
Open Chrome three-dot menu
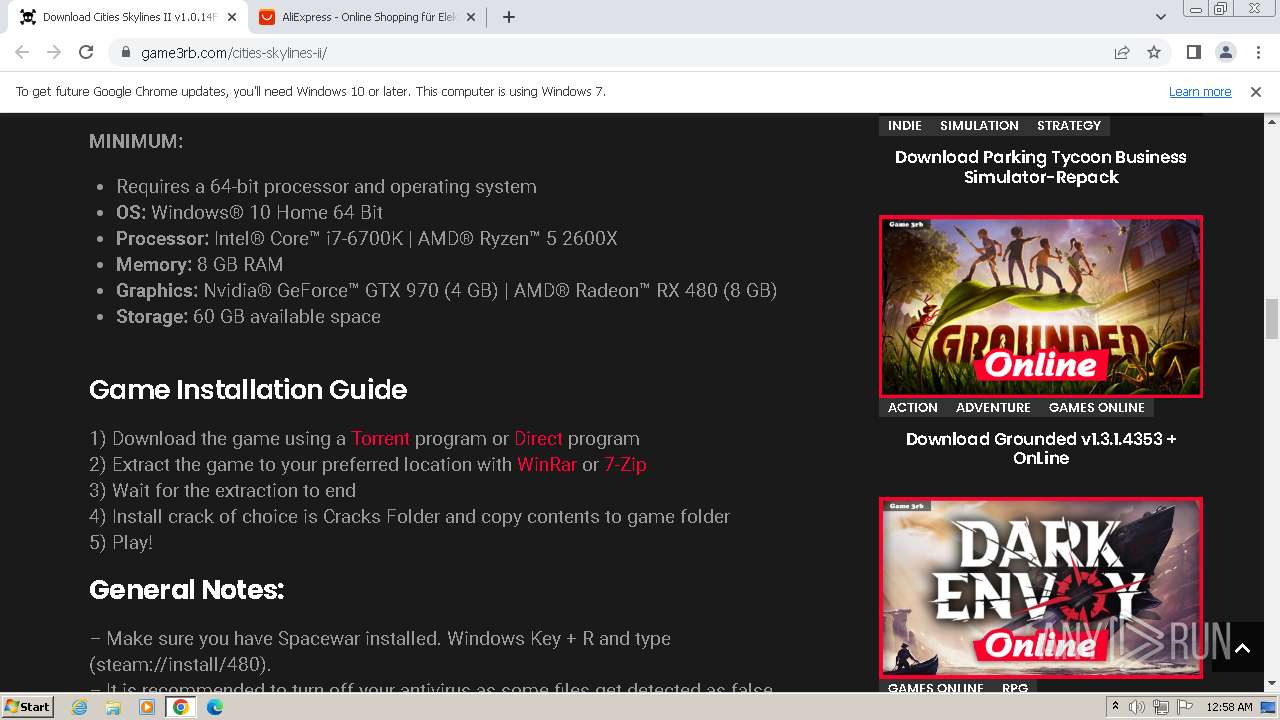tap(1257, 52)
